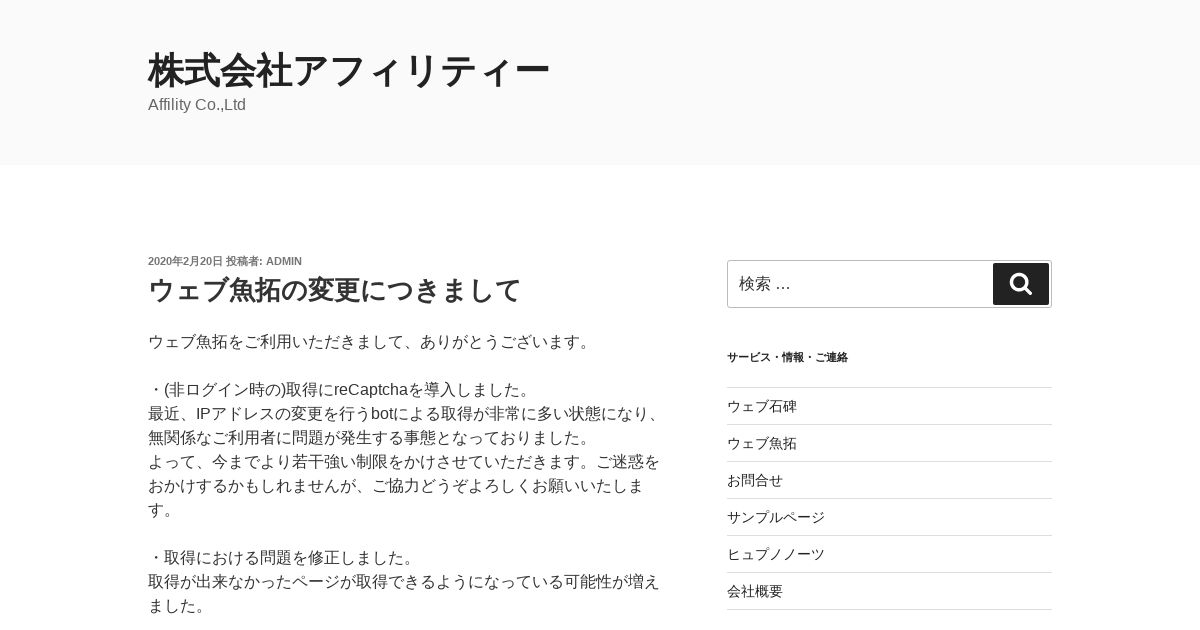Open sidebar link サンプルページ
This screenshot has width=1200, height=630.
click(776, 517)
